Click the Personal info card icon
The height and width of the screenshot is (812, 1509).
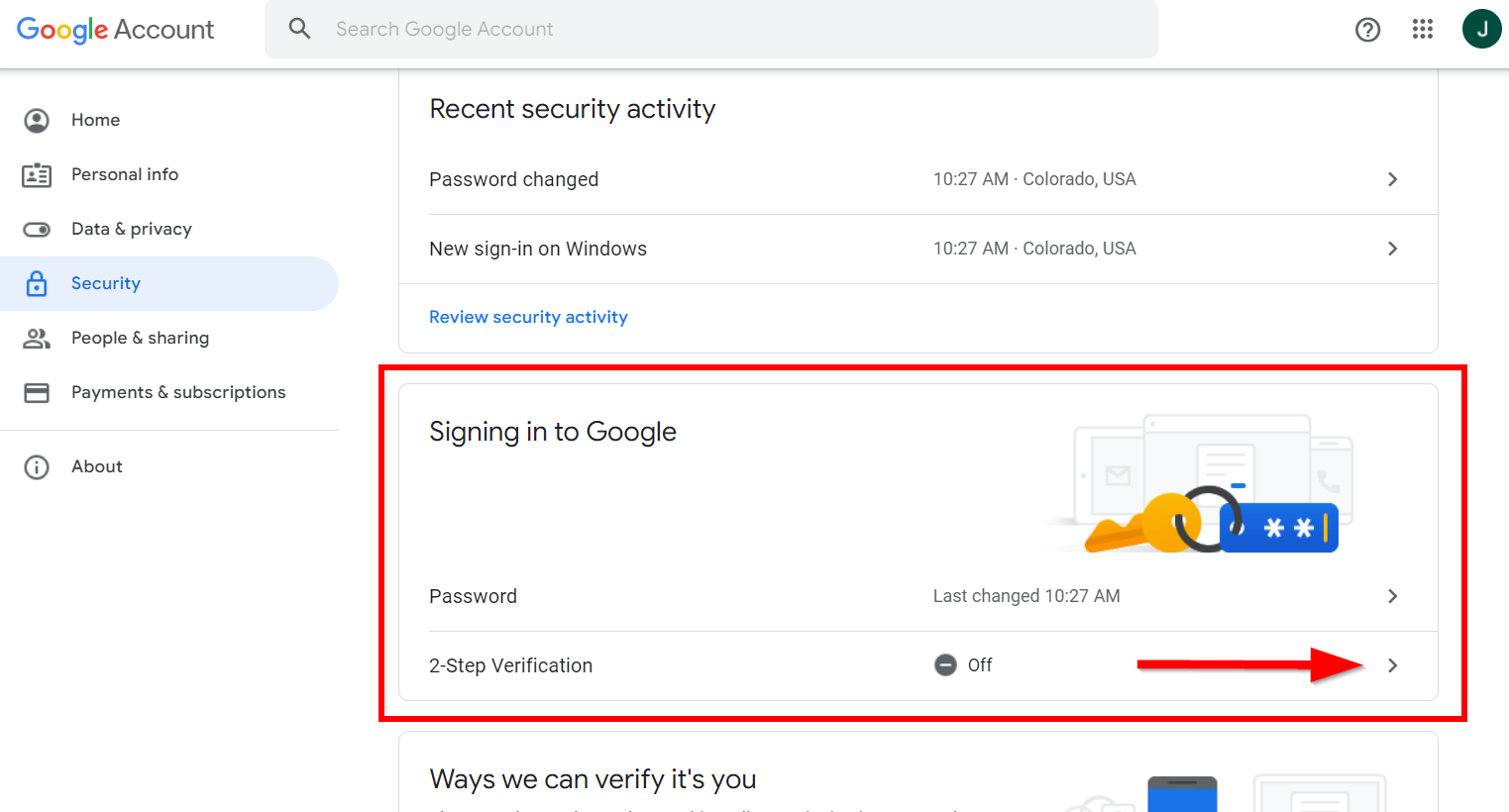[37, 175]
